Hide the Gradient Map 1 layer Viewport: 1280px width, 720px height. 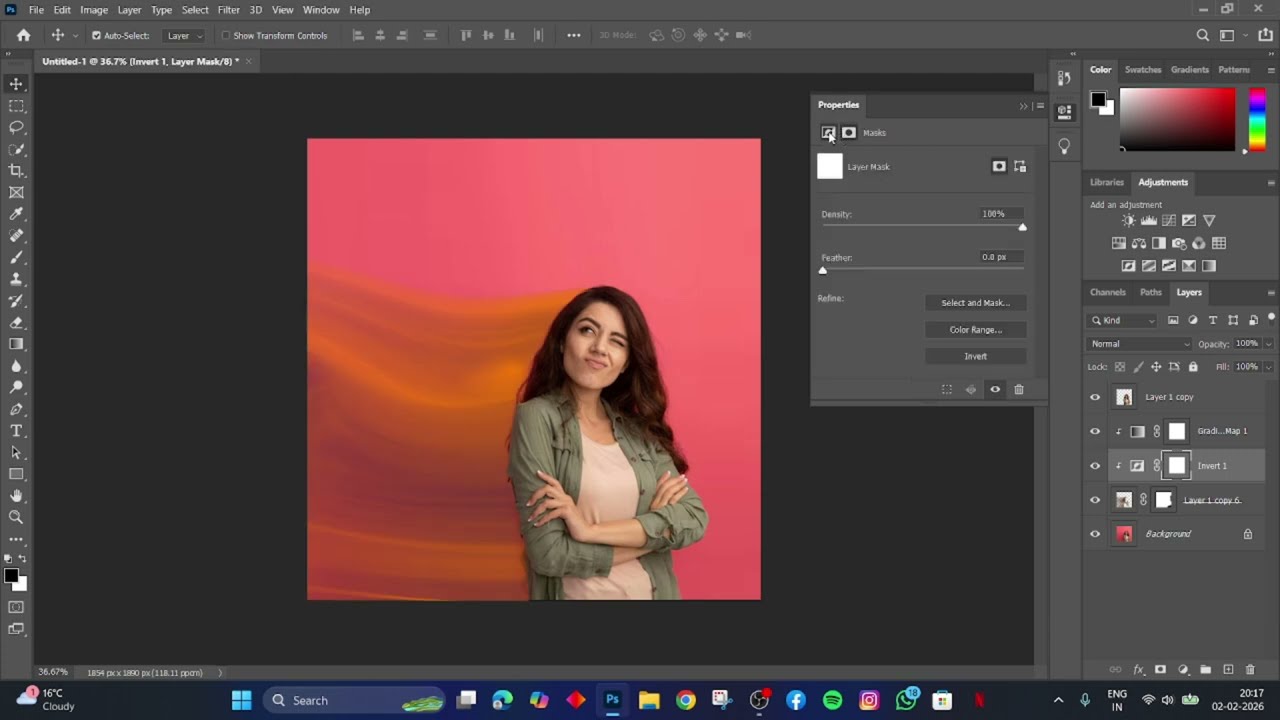pyautogui.click(x=1095, y=431)
